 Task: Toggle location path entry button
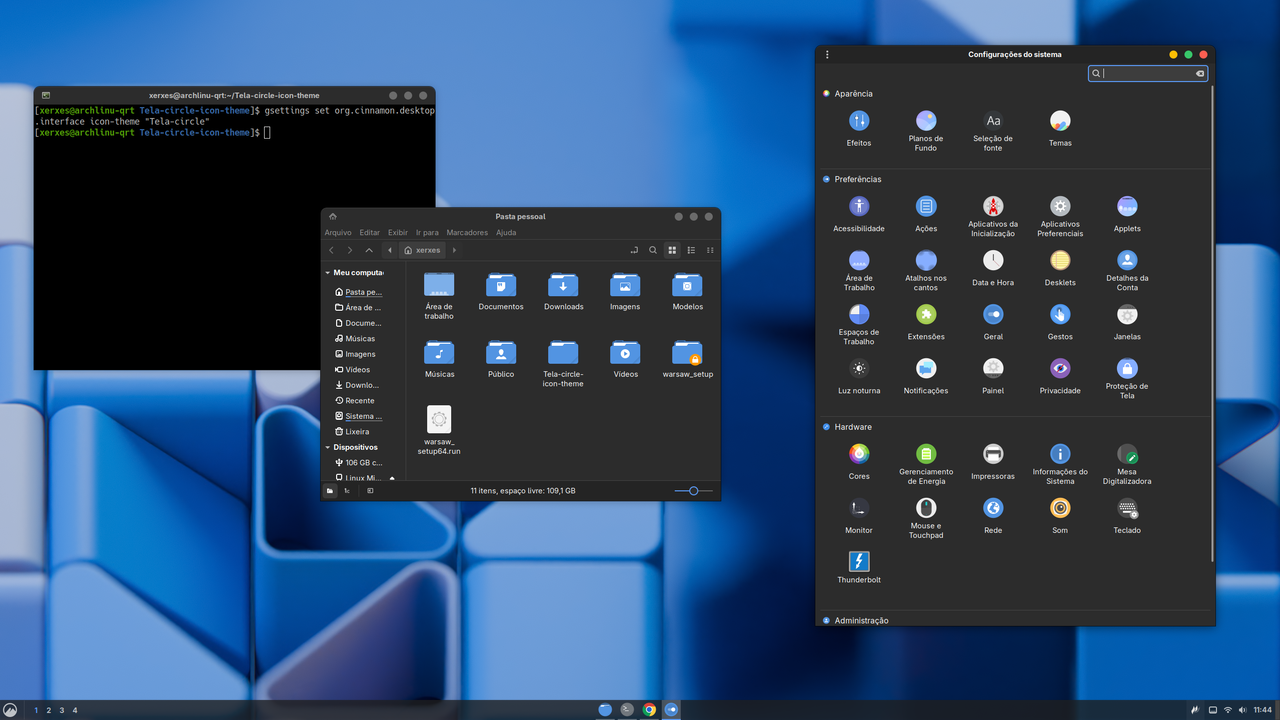pos(634,250)
